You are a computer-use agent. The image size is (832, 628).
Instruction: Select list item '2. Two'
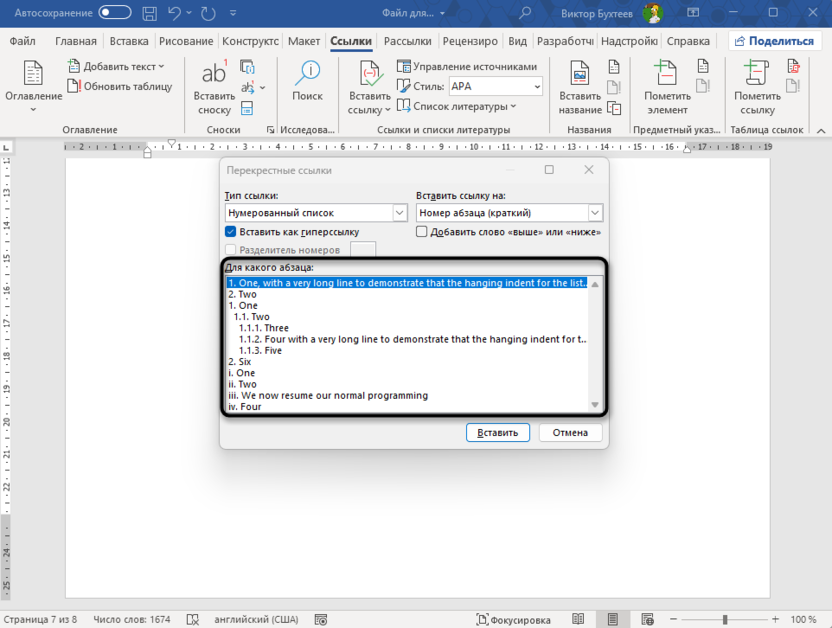coord(407,294)
